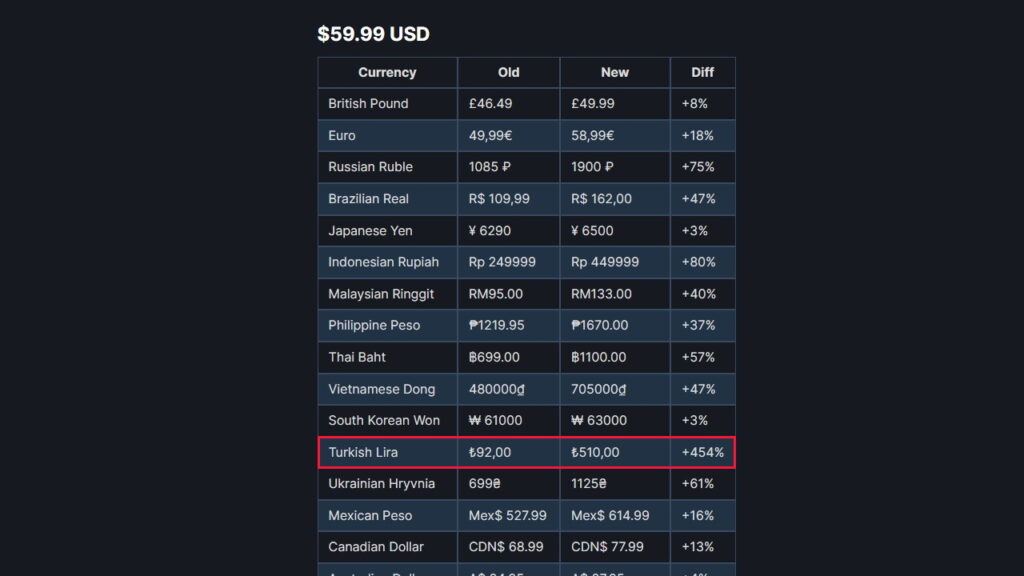Click the Indonesian Rupiah +80% diff
Screen dimensions: 1024x576
point(698,263)
